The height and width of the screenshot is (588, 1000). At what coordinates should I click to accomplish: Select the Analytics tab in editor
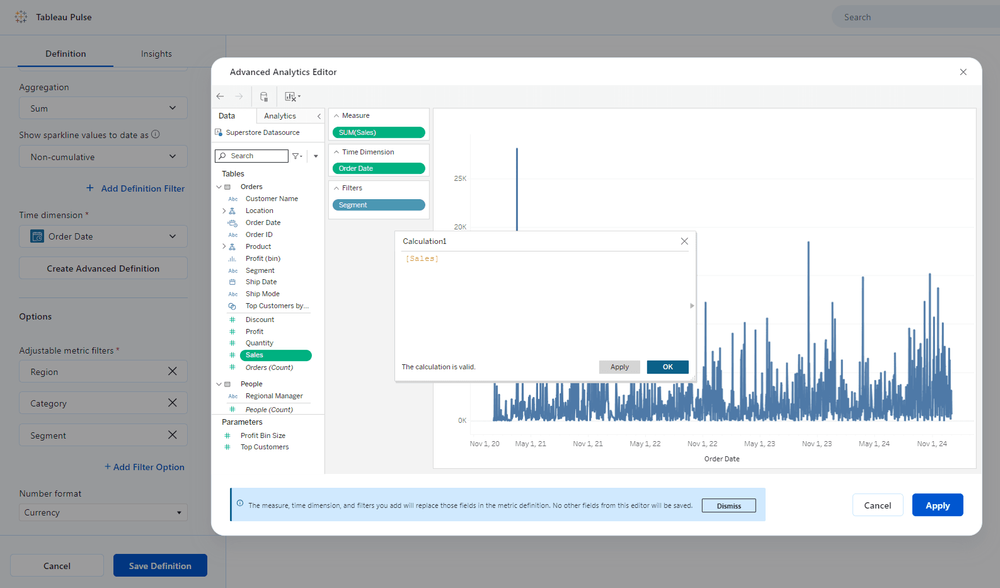click(x=280, y=116)
